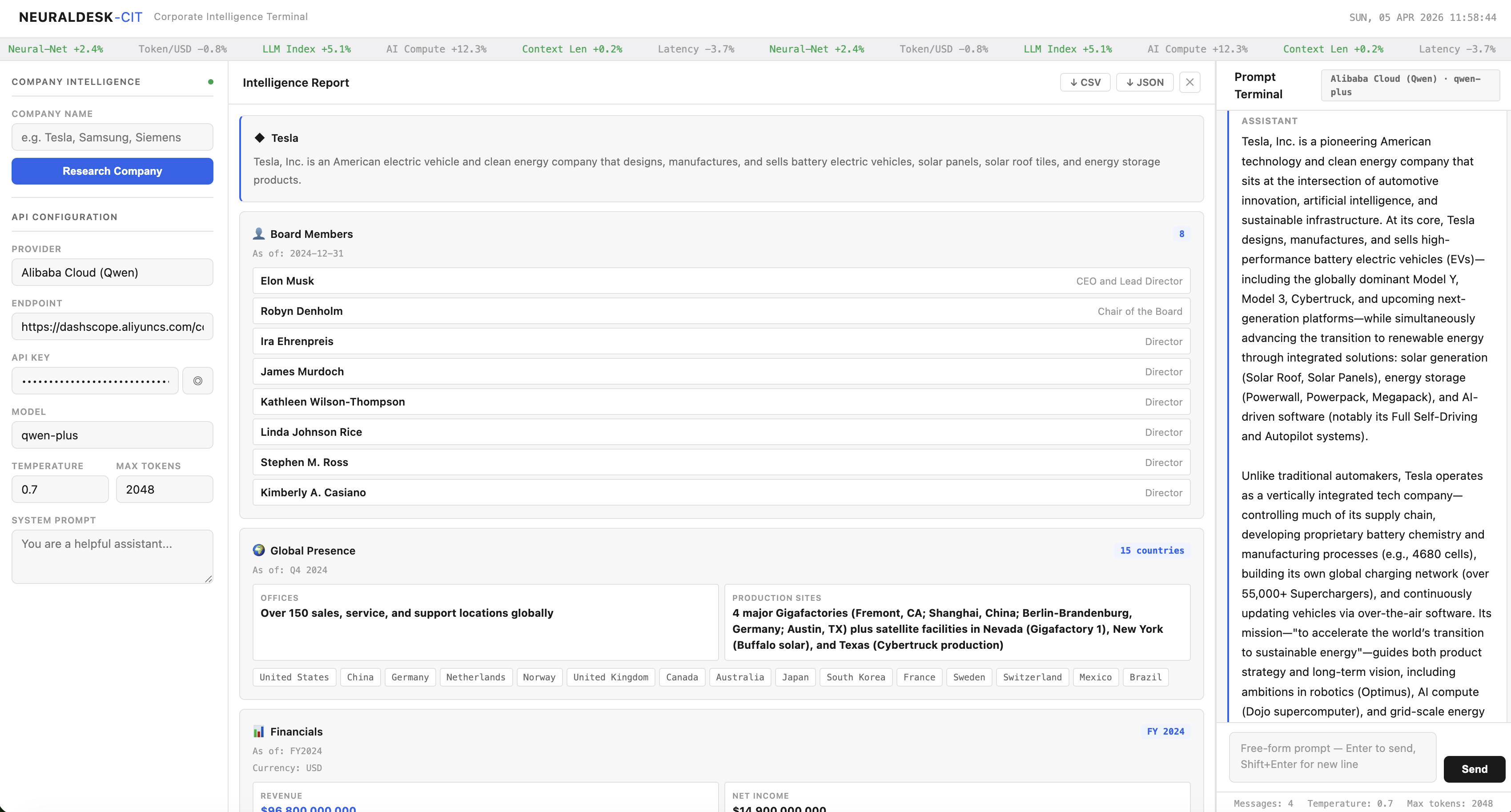Click the board members count badge showing 8
Screen dimensions: 1511x812
1181,233
